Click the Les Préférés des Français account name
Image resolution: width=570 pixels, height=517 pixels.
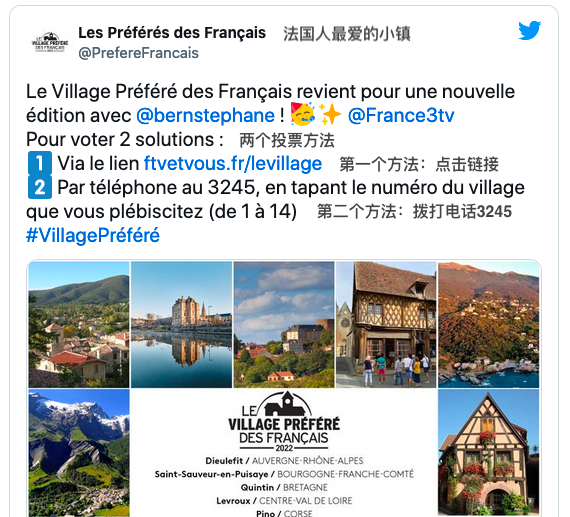coord(172,33)
